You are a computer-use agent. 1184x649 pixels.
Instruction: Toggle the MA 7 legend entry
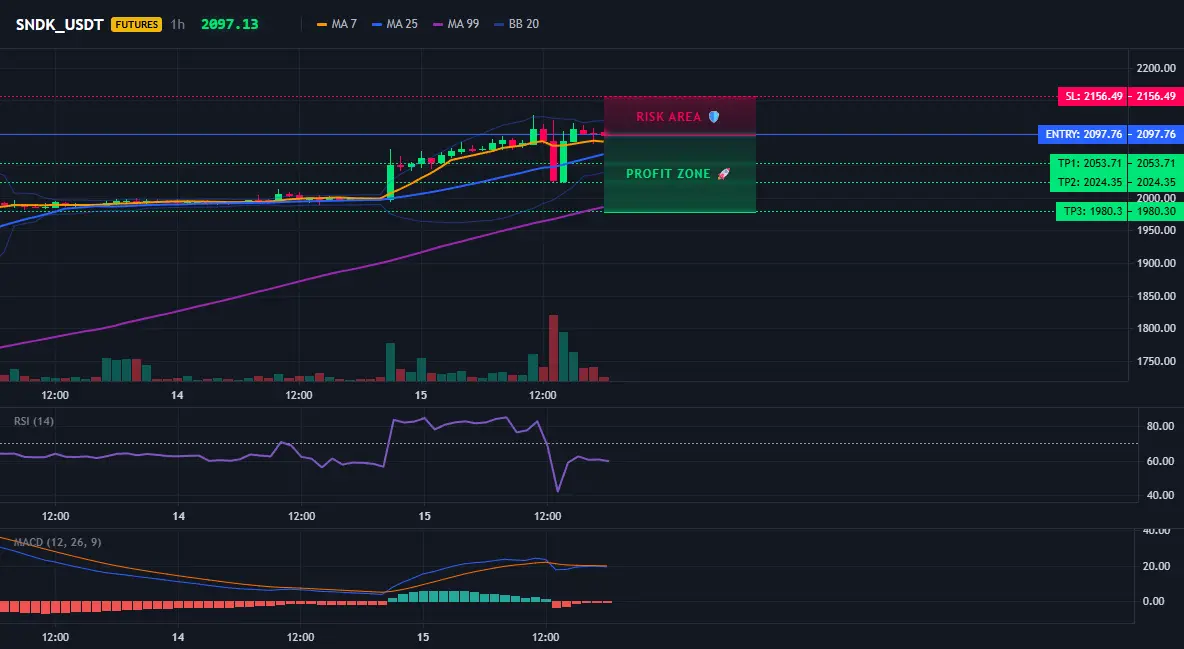click(337, 24)
